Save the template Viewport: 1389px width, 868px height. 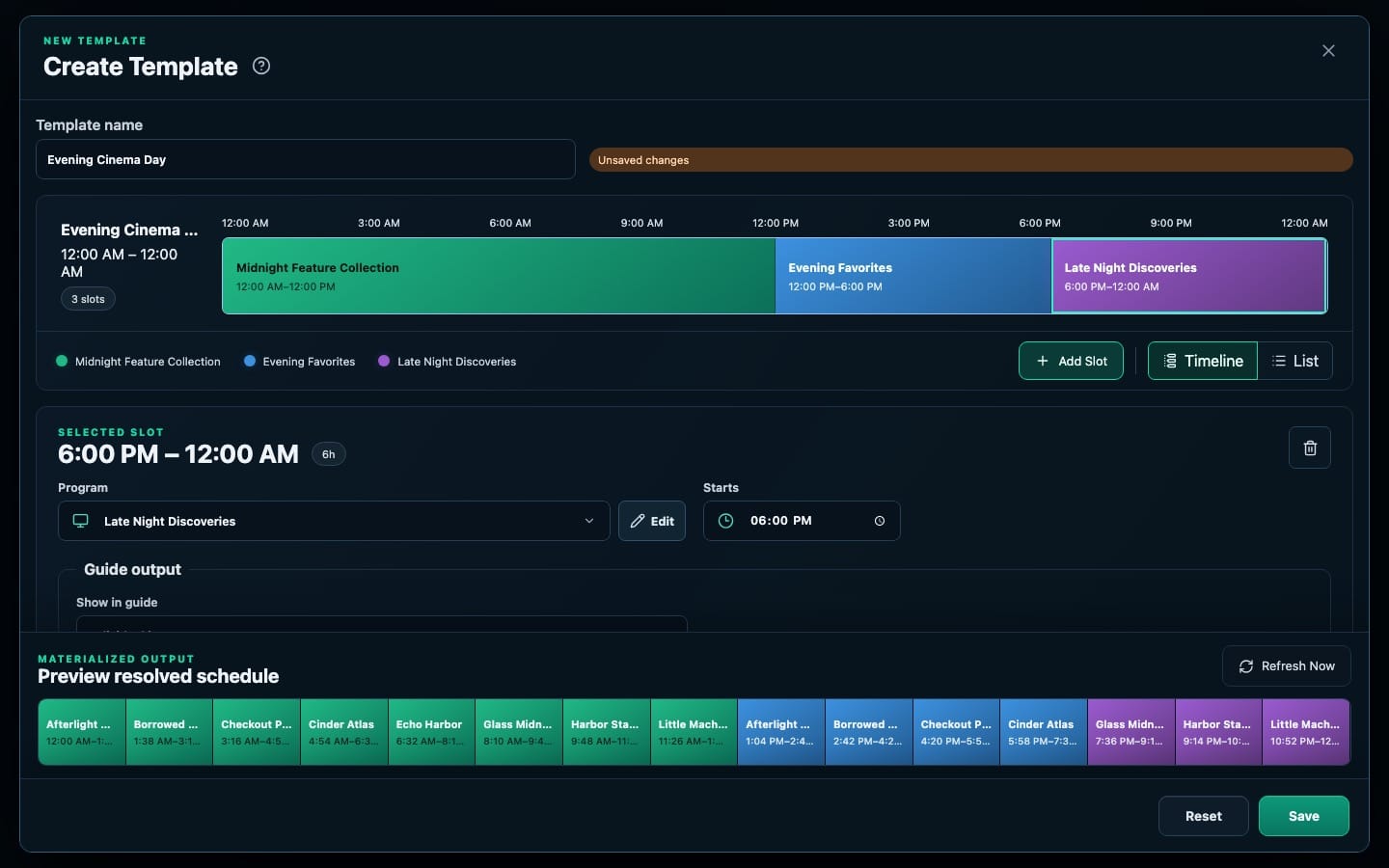(x=1304, y=816)
